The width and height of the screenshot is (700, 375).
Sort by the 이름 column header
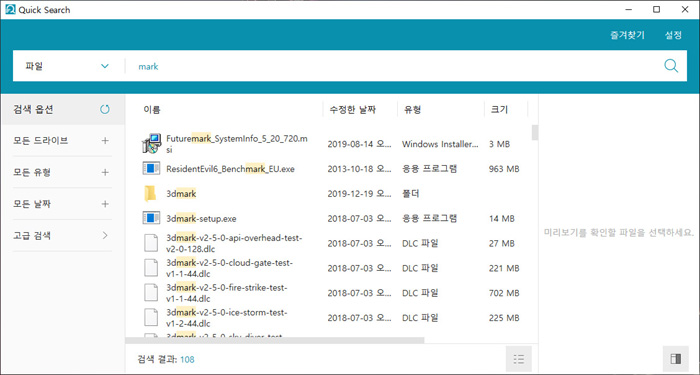[152, 109]
